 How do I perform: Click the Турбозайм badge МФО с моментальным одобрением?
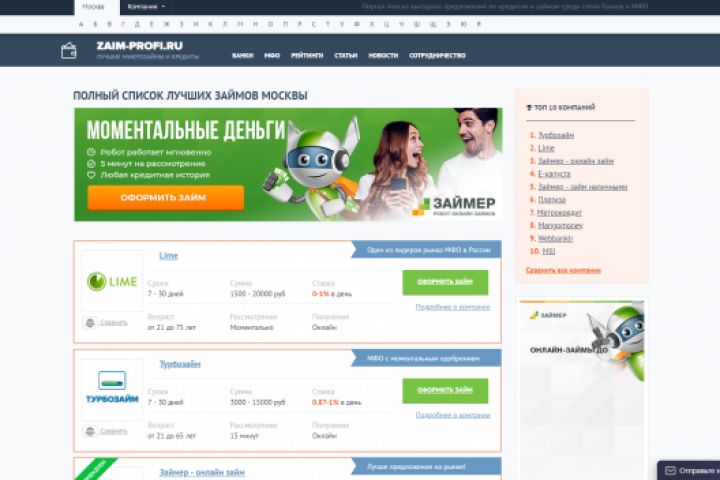point(427,358)
